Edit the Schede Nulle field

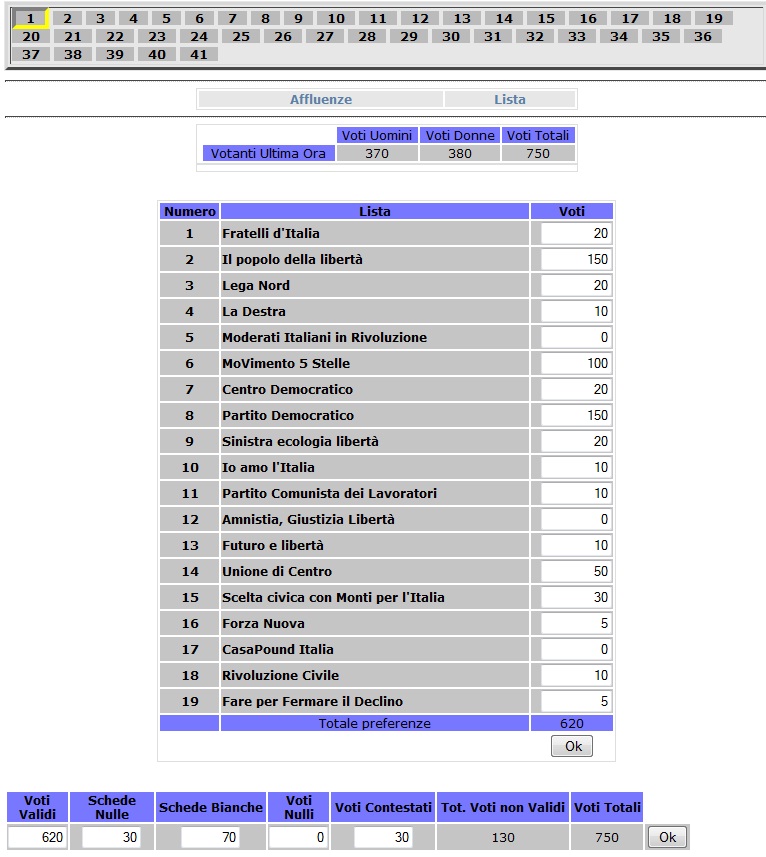pos(111,837)
